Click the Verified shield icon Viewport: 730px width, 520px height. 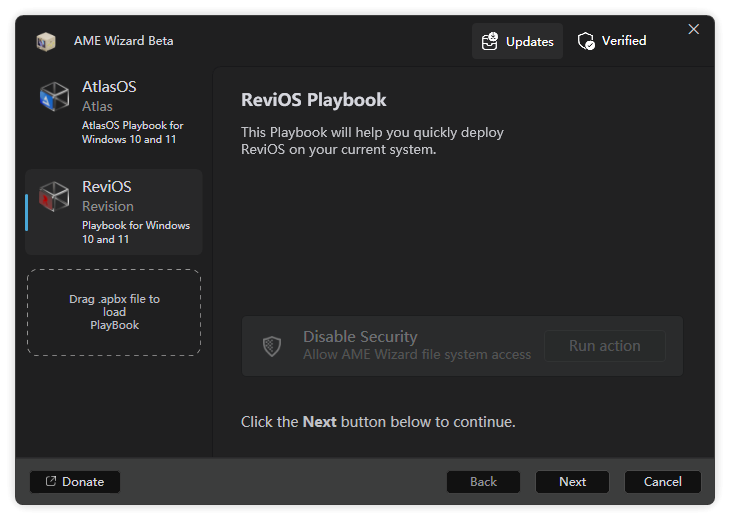[587, 41]
